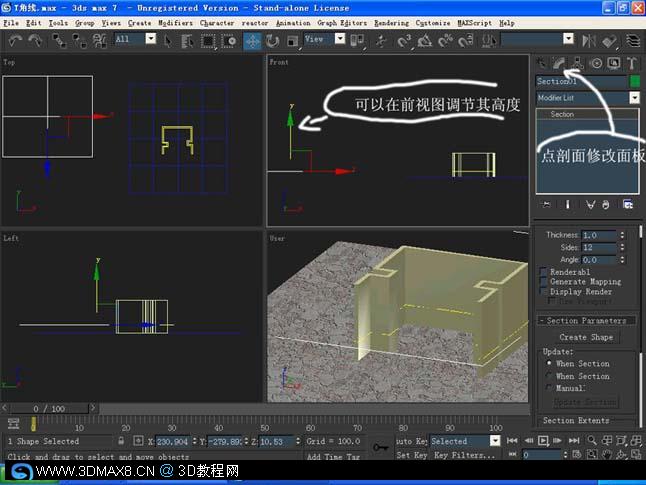Enable the Generate Mapping checkbox
This screenshot has height=485, width=646.
click(543, 281)
